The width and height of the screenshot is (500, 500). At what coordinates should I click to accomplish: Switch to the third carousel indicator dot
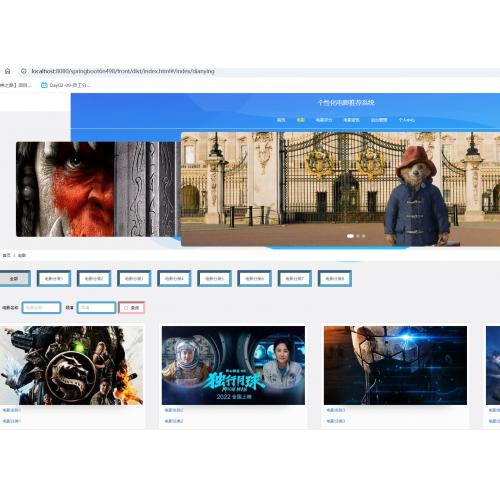click(x=364, y=236)
